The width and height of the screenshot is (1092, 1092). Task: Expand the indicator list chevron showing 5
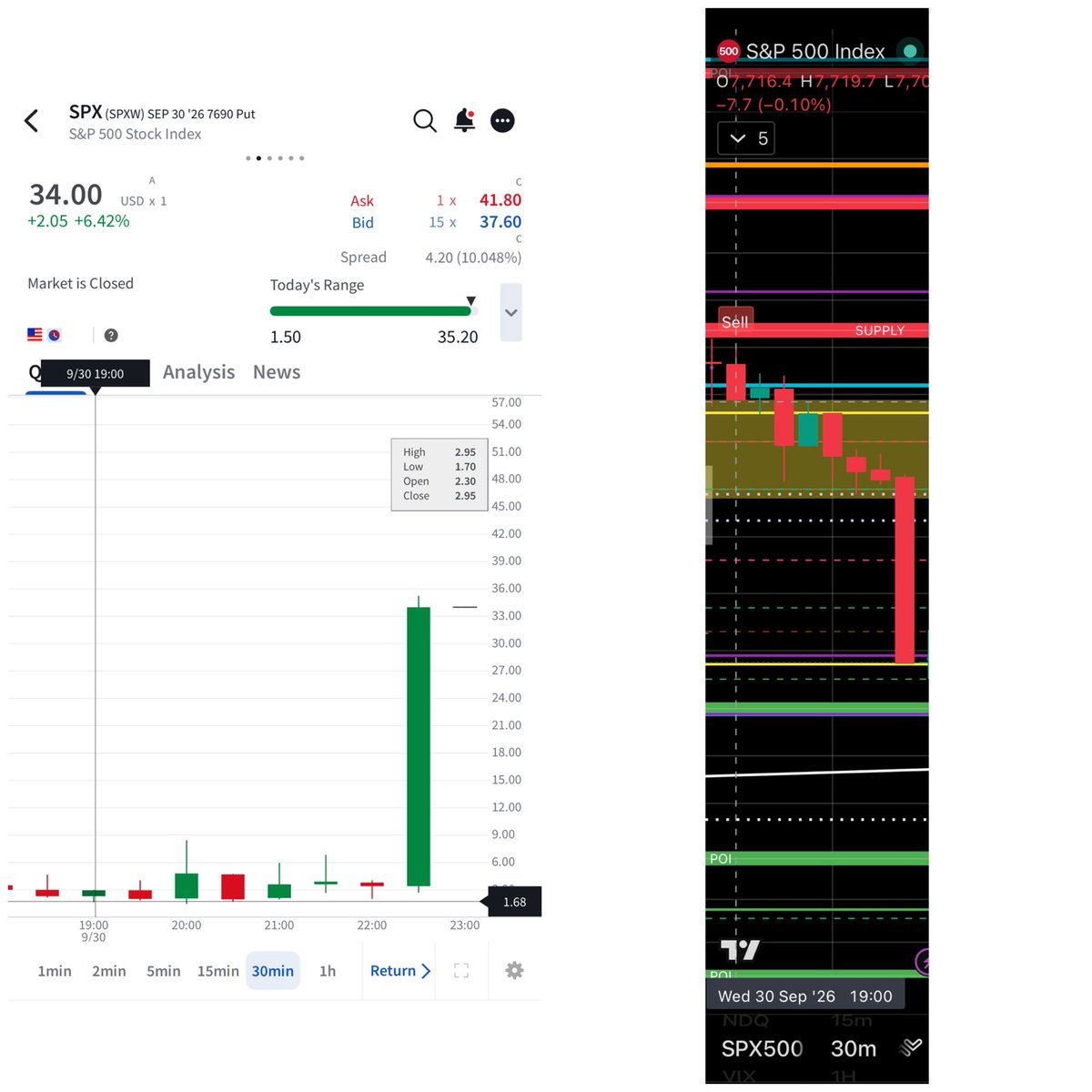point(746,138)
